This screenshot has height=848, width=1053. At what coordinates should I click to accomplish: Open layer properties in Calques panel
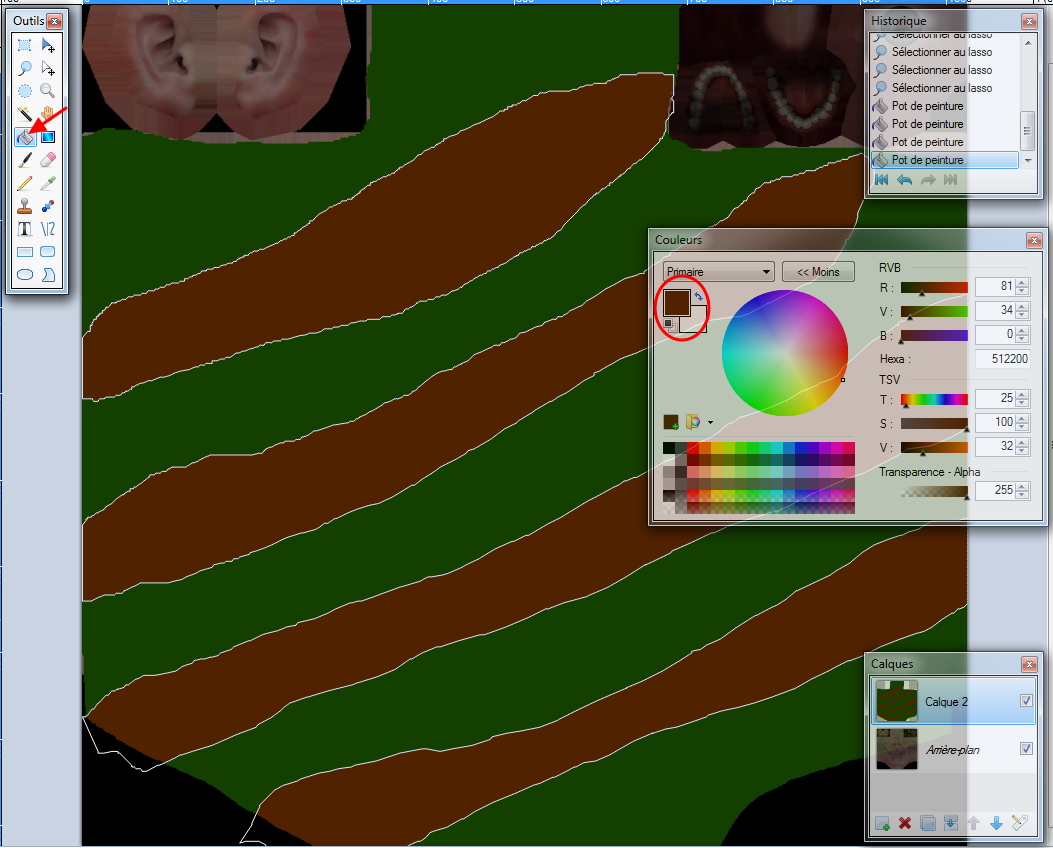1019,824
